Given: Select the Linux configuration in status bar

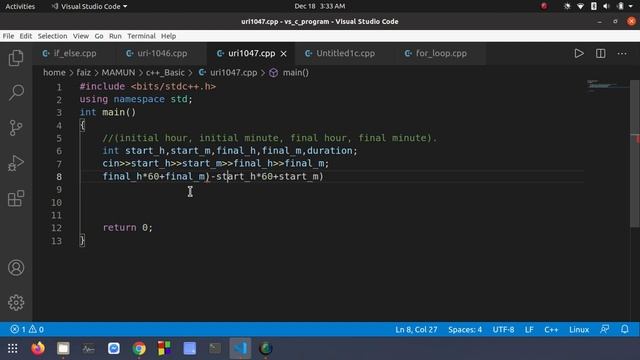Looking at the screenshot, I should click(579, 329).
